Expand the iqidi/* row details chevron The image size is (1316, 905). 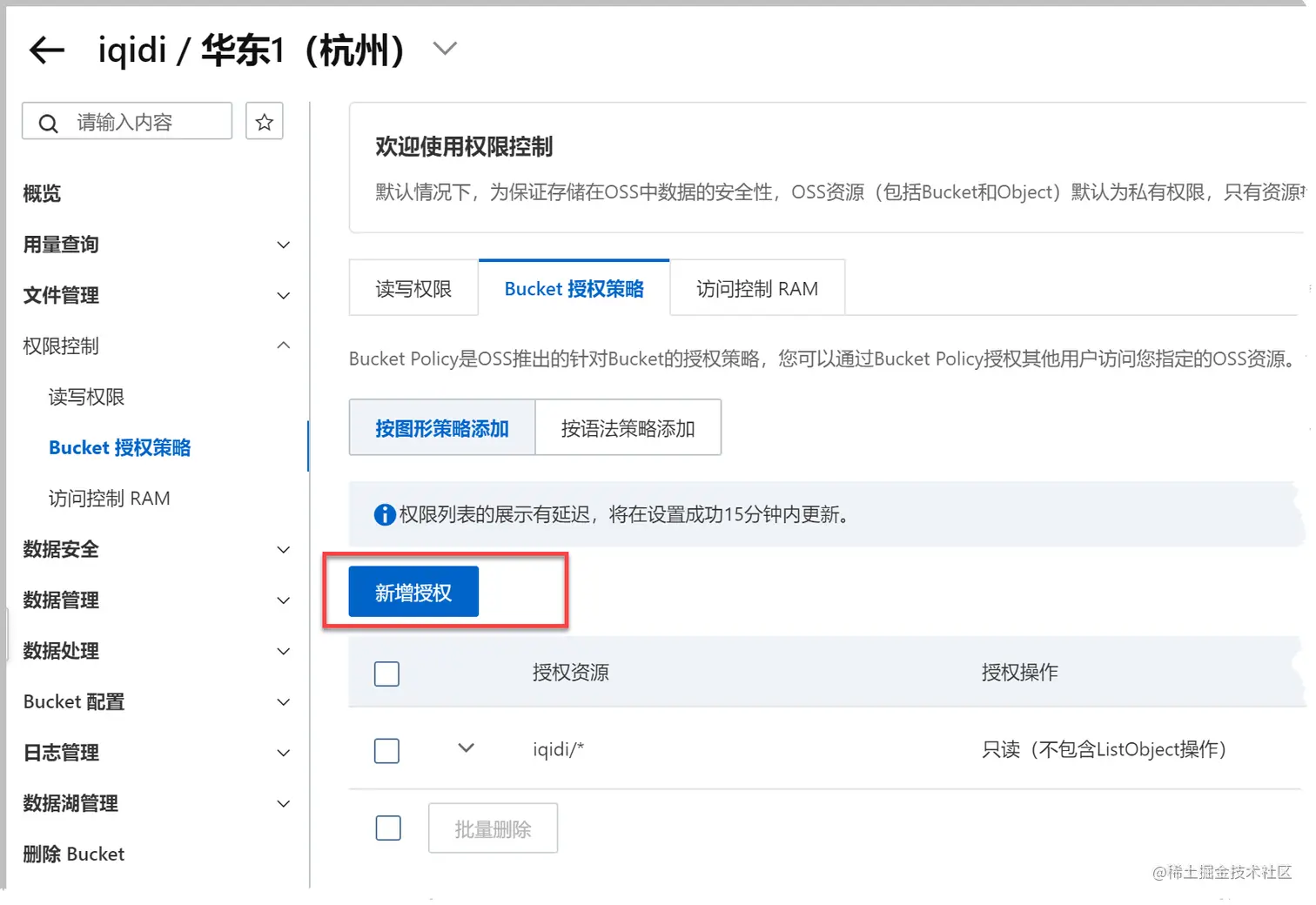[x=466, y=748]
